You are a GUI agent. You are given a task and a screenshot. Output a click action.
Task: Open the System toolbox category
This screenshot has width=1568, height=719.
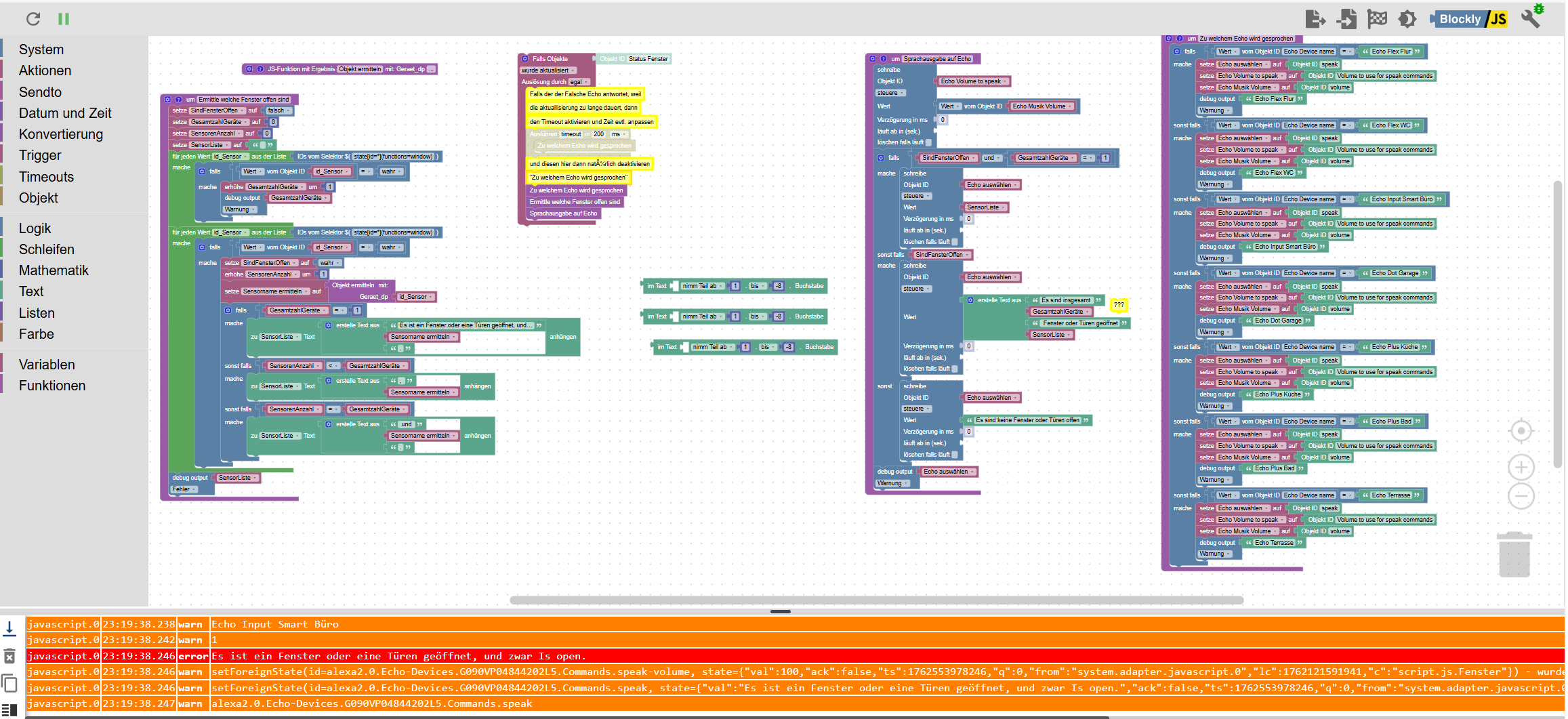click(x=41, y=49)
